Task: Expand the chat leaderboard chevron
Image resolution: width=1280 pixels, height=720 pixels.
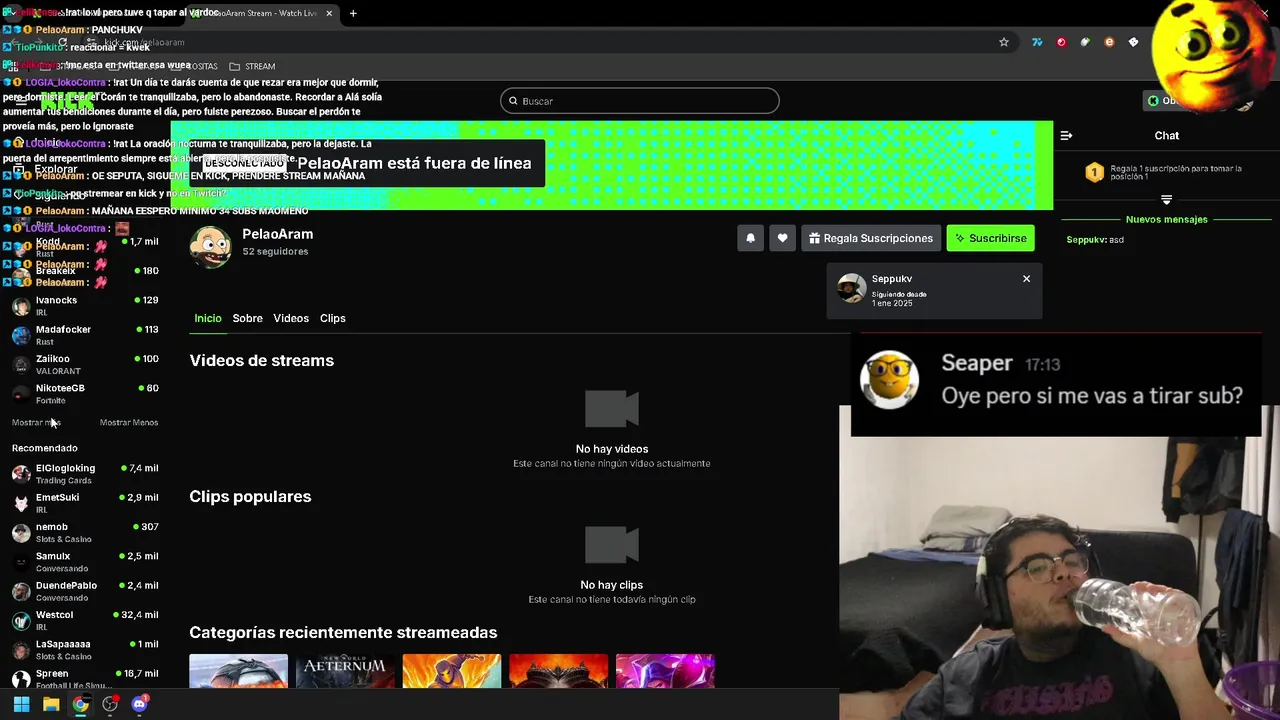Action: pyautogui.click(x=1166, y=200)
